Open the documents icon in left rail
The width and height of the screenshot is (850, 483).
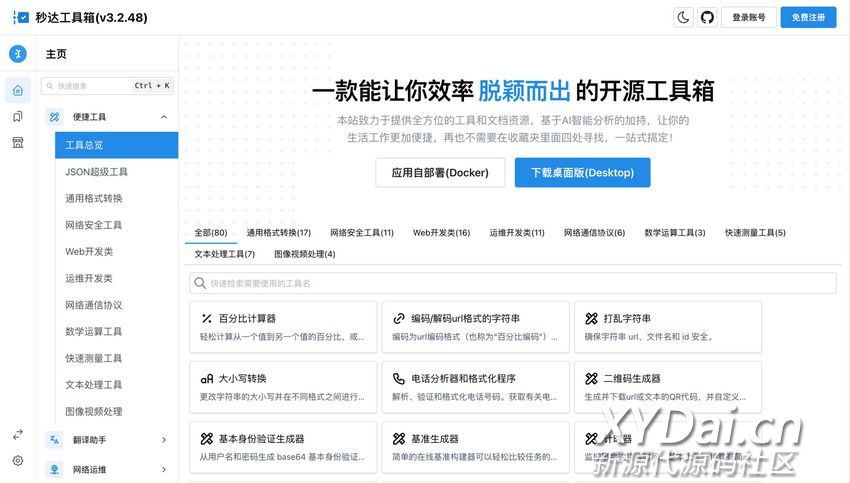17,117
